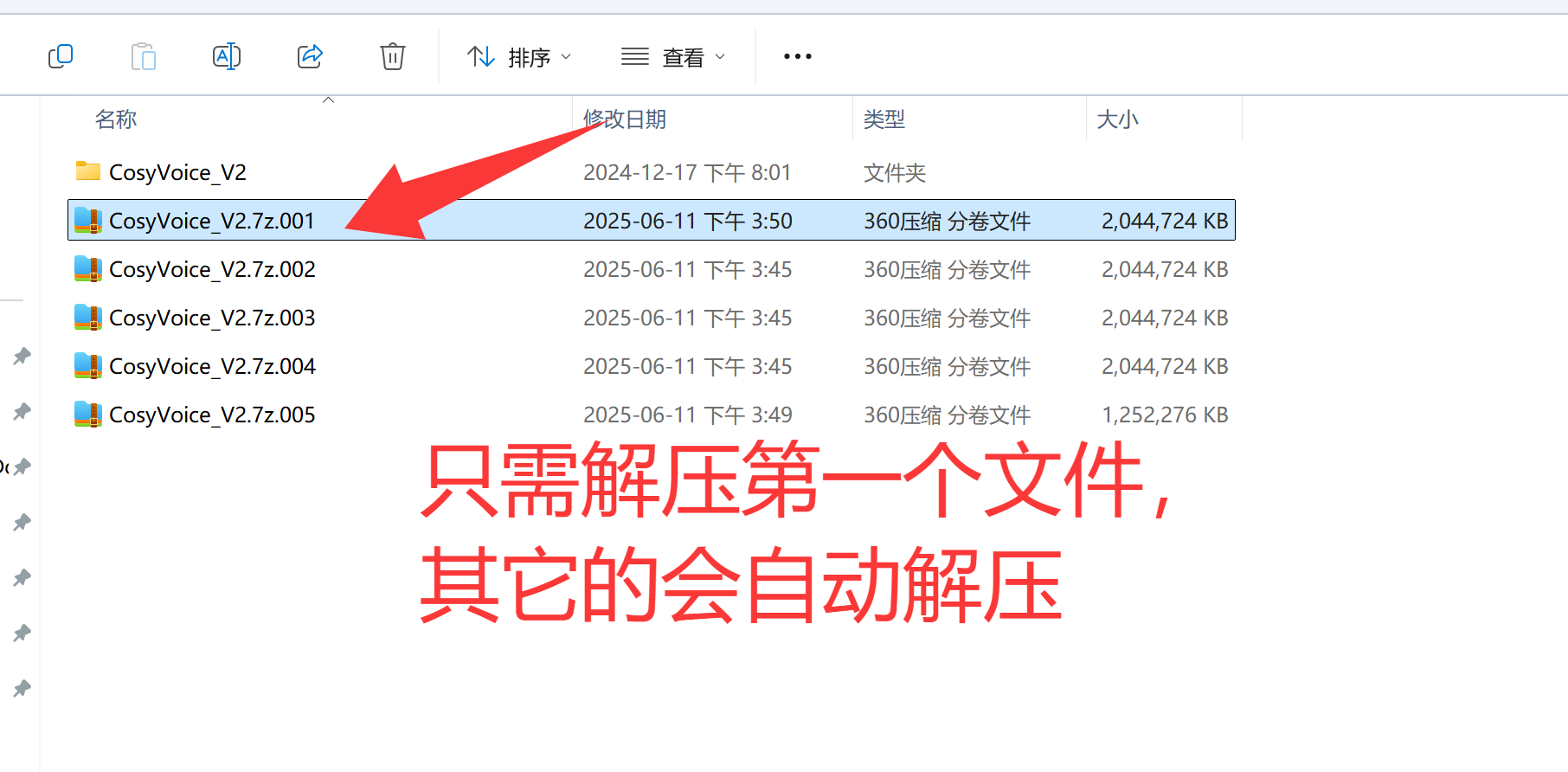Click the size of CosyVoice_V2.7z.002

(1165, 270)
